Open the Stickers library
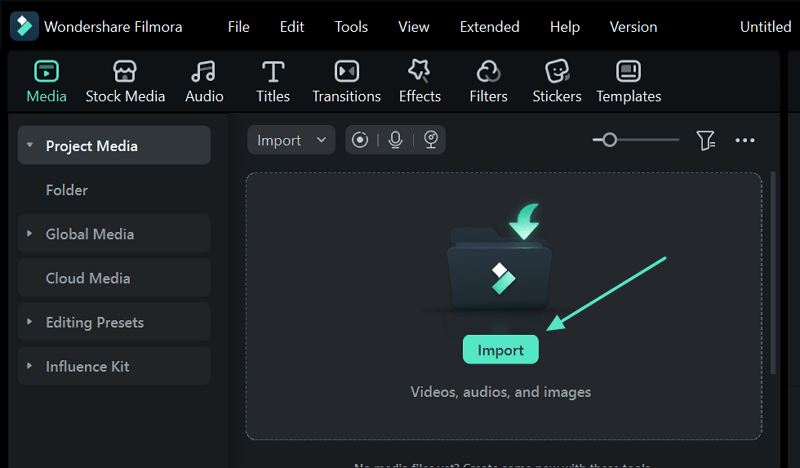This screenshot has width=800, height=468. pos(557,82)
